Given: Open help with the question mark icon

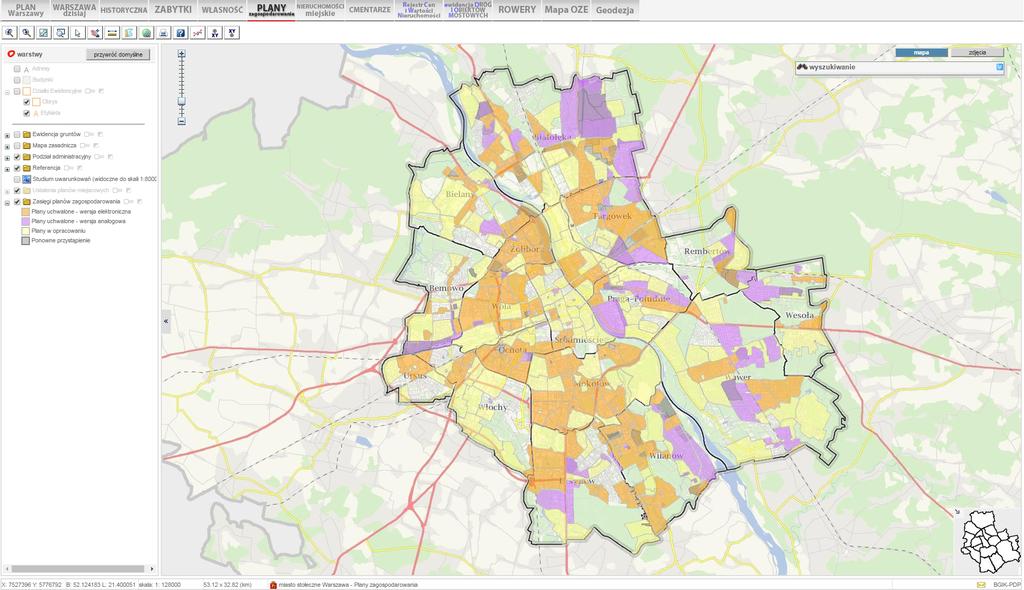Looking at the screenshot, I should click(181, 33).
